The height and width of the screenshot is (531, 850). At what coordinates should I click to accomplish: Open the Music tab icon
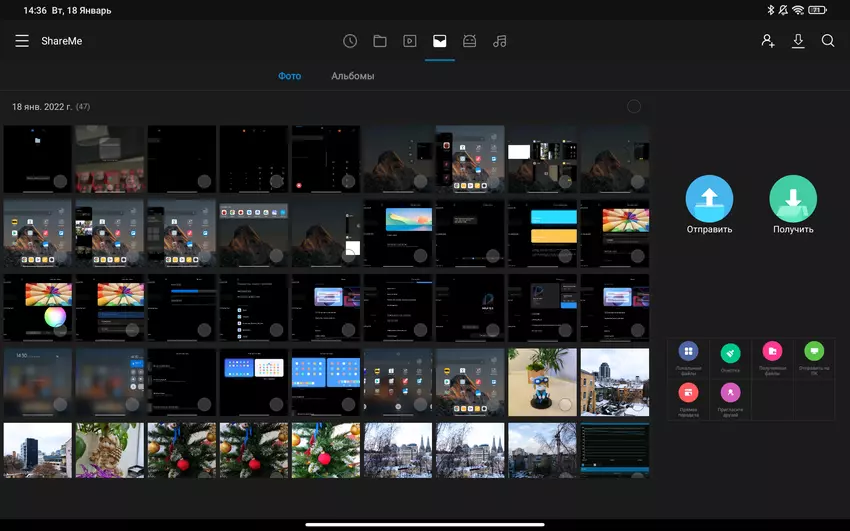click(500, 41)
